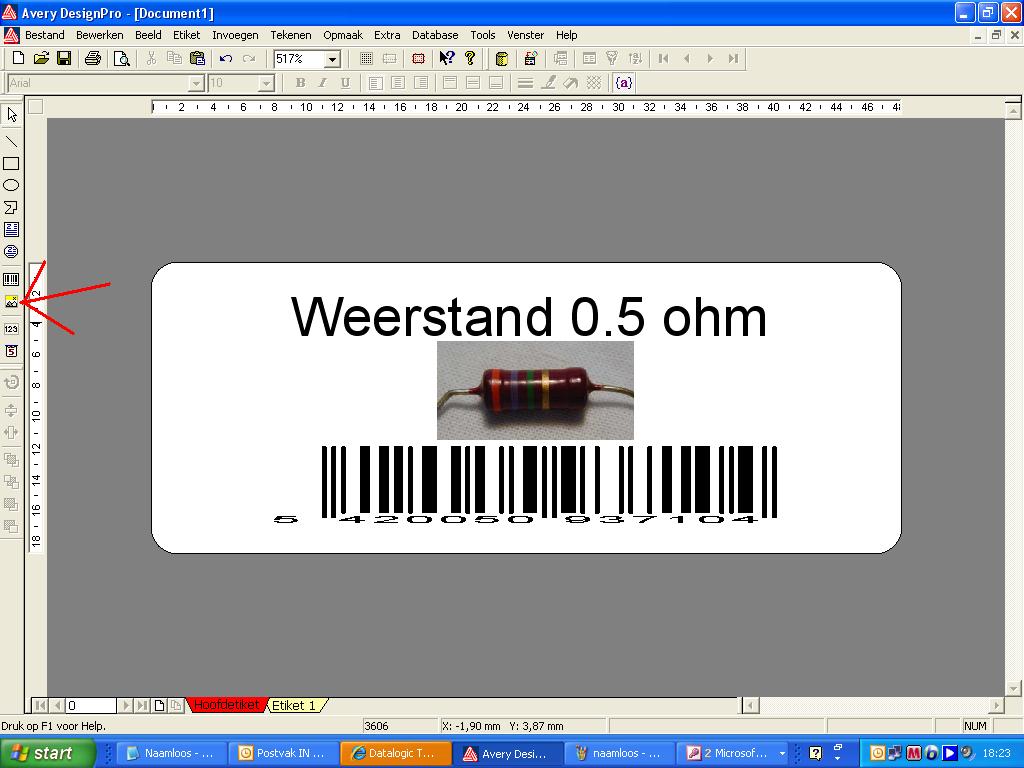This screenshot has height=768, width=1024.
Task: Open the Database menu
Action: (x=435, y=35)
